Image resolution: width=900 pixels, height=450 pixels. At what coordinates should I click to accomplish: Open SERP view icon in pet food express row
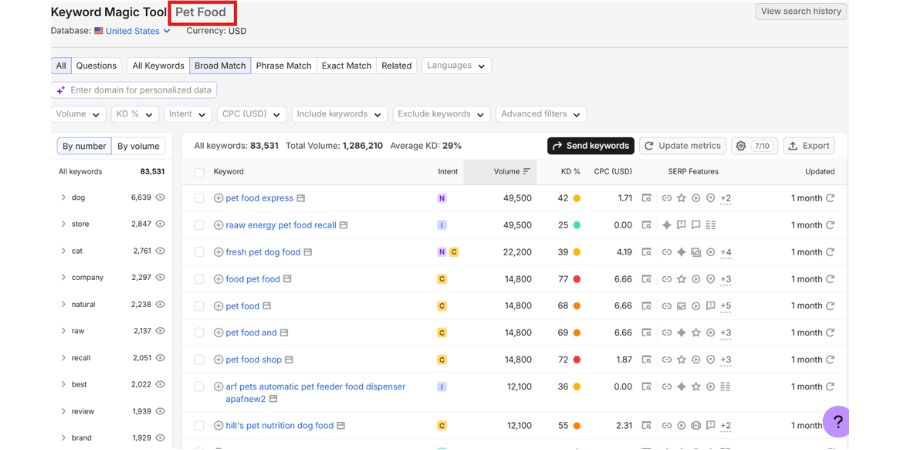pos(646,198)
